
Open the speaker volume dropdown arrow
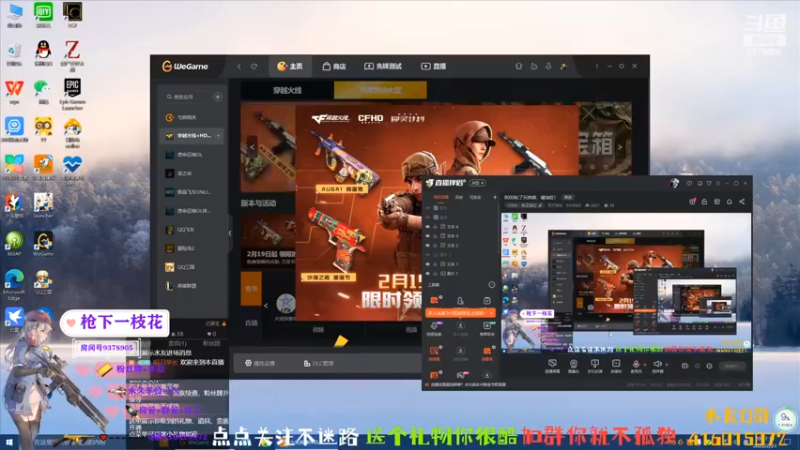[666, 365]
